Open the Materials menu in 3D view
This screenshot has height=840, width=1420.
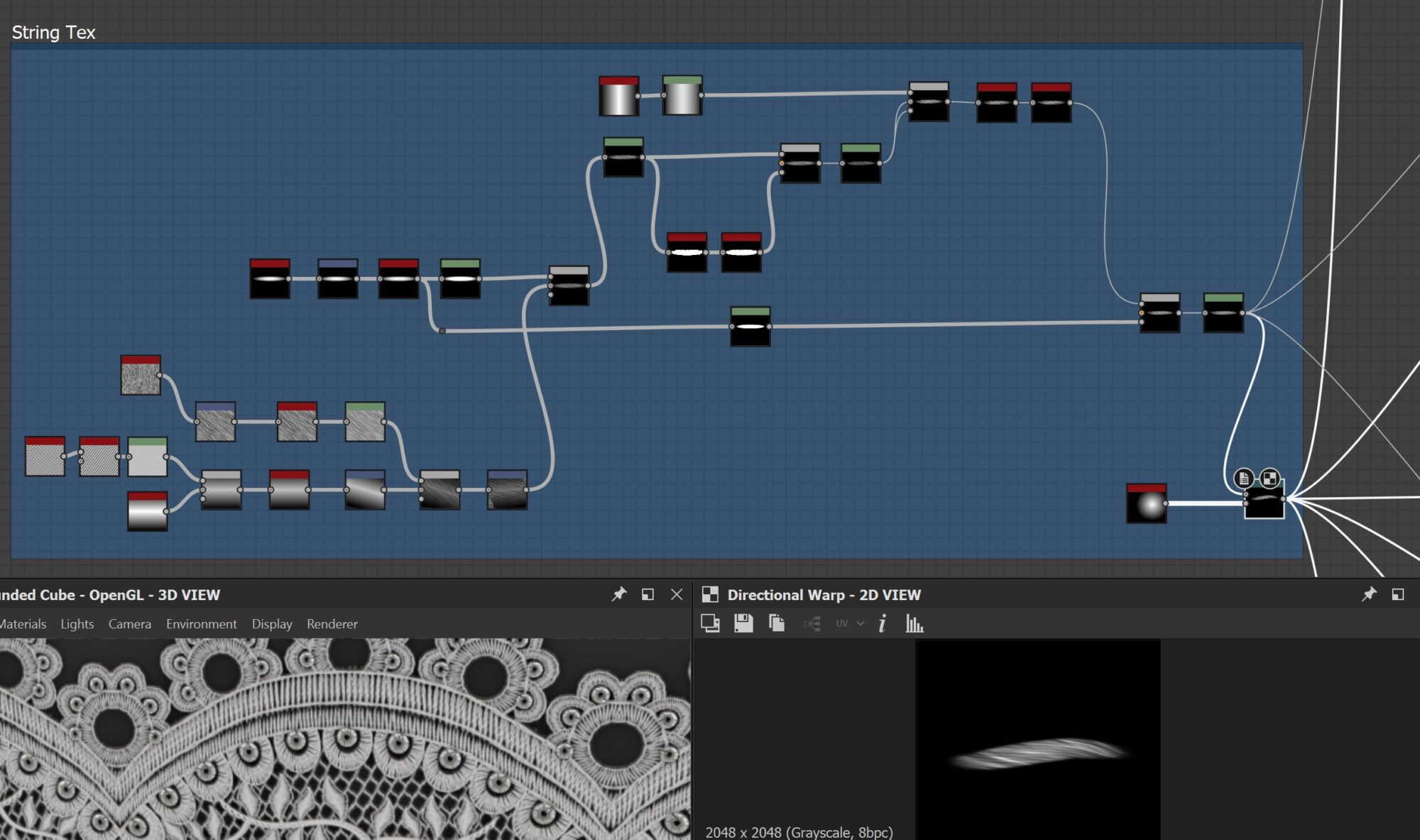(x=23, y=623)
